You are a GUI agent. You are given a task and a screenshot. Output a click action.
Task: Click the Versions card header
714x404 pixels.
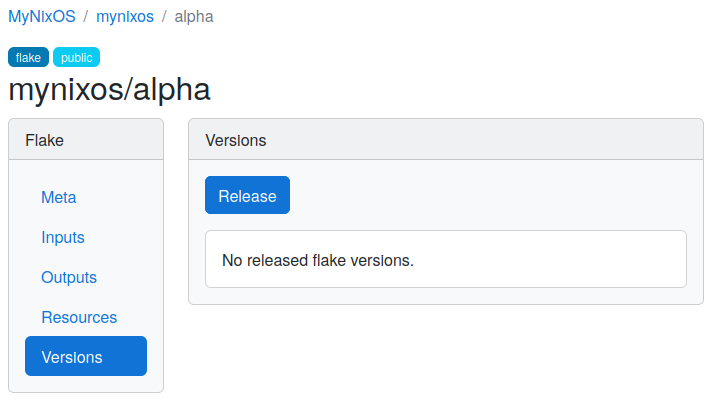click(446, 140)
